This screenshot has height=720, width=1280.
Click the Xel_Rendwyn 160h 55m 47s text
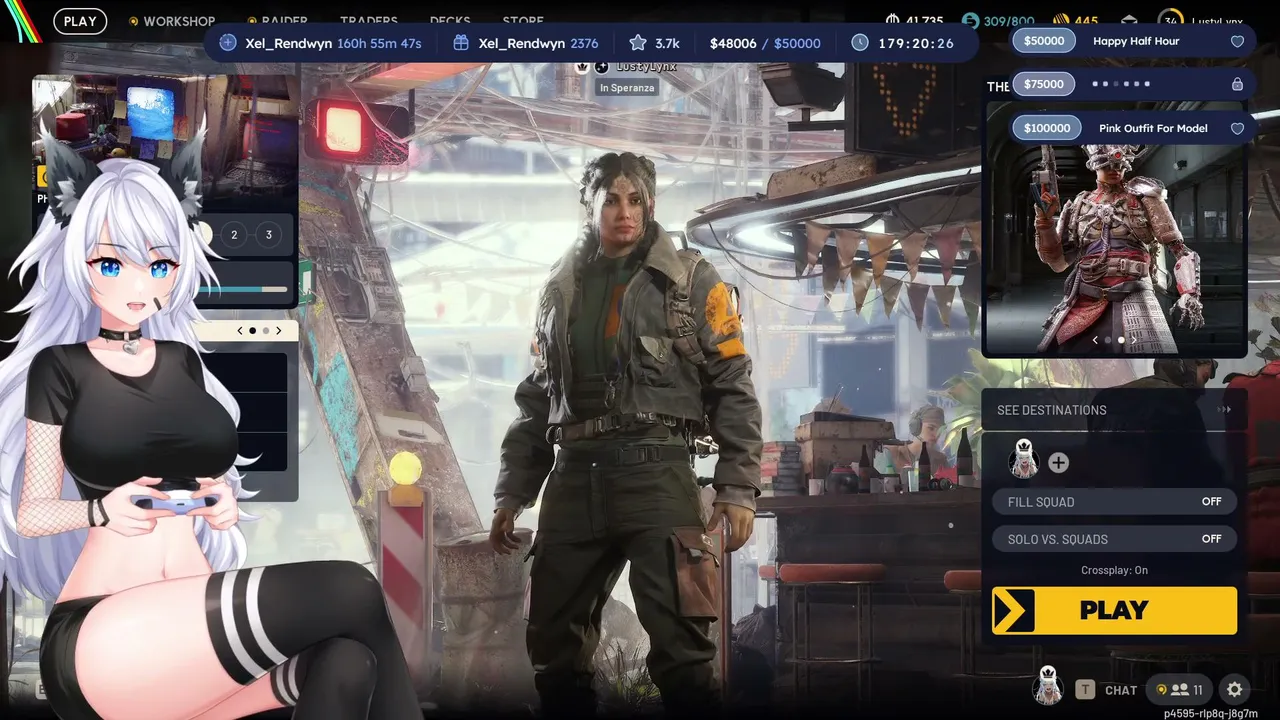pos(333,43)
